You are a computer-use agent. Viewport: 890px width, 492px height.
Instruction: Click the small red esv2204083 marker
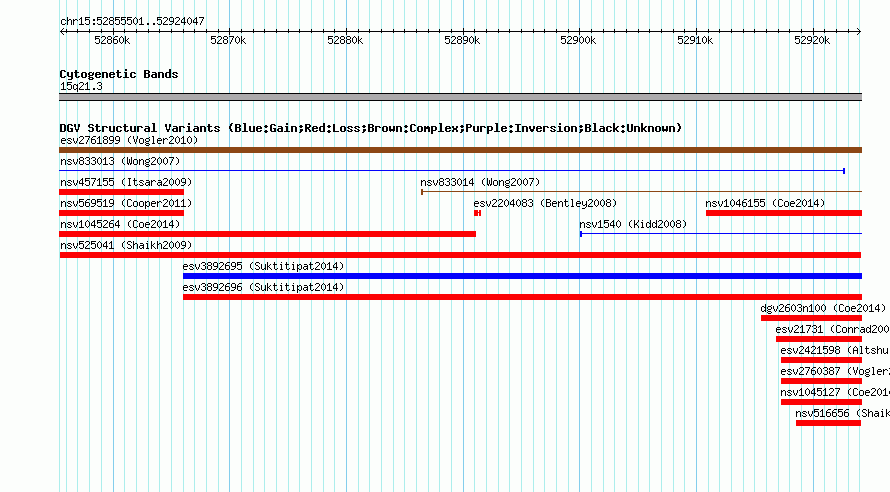coord(477,213)
